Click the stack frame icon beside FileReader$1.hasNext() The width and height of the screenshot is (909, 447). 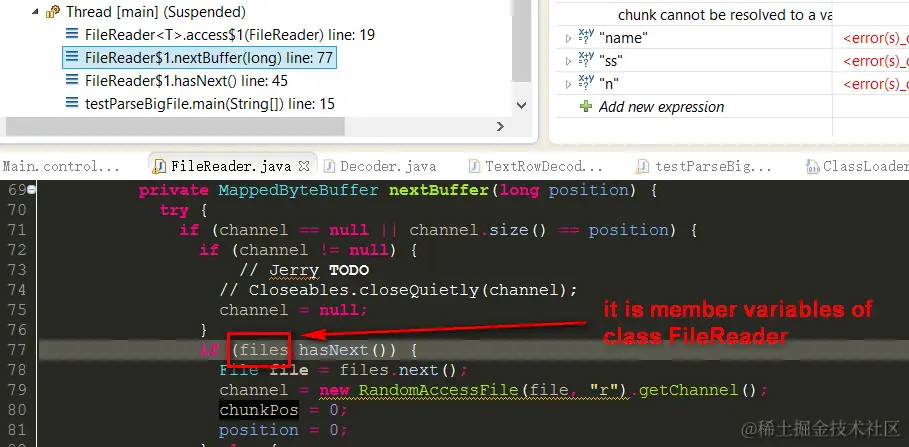[72, 81]
